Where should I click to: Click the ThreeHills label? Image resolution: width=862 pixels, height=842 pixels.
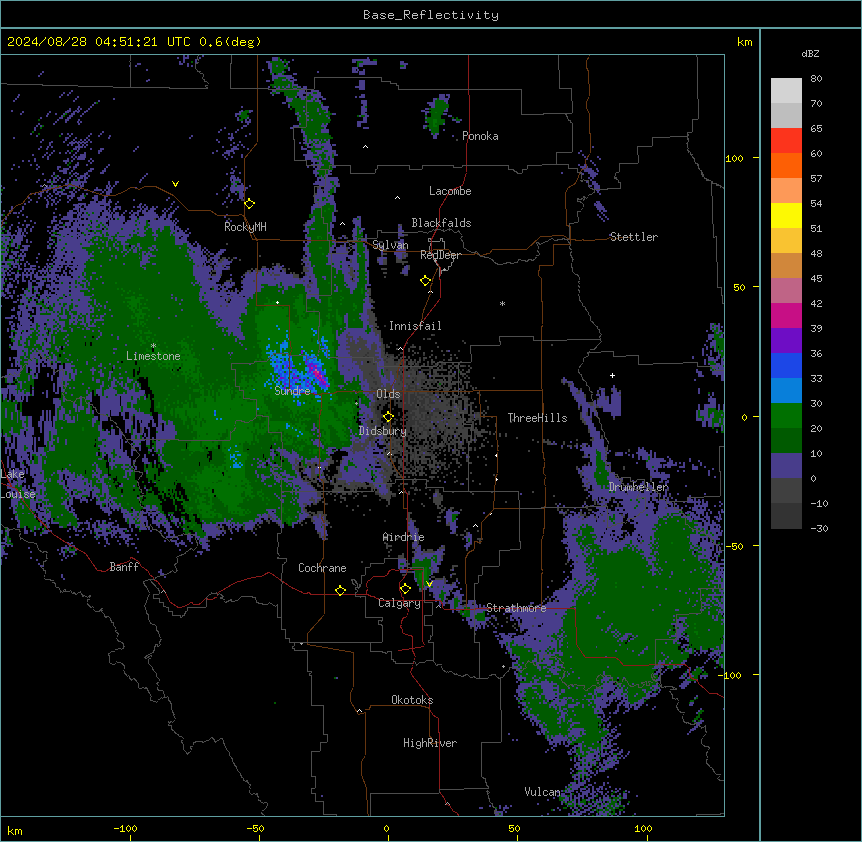537,418
